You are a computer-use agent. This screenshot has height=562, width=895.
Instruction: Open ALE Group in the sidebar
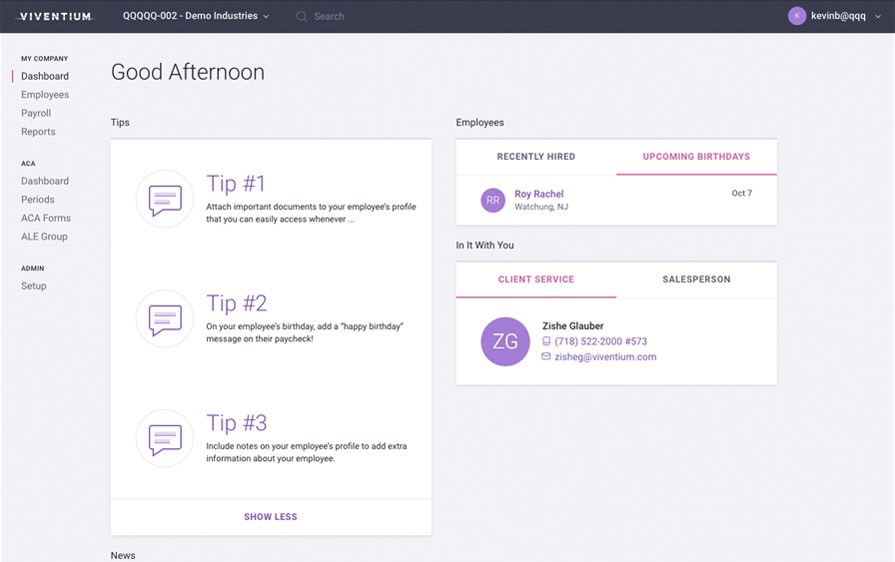pyautogui.click(x=44, y=236)
